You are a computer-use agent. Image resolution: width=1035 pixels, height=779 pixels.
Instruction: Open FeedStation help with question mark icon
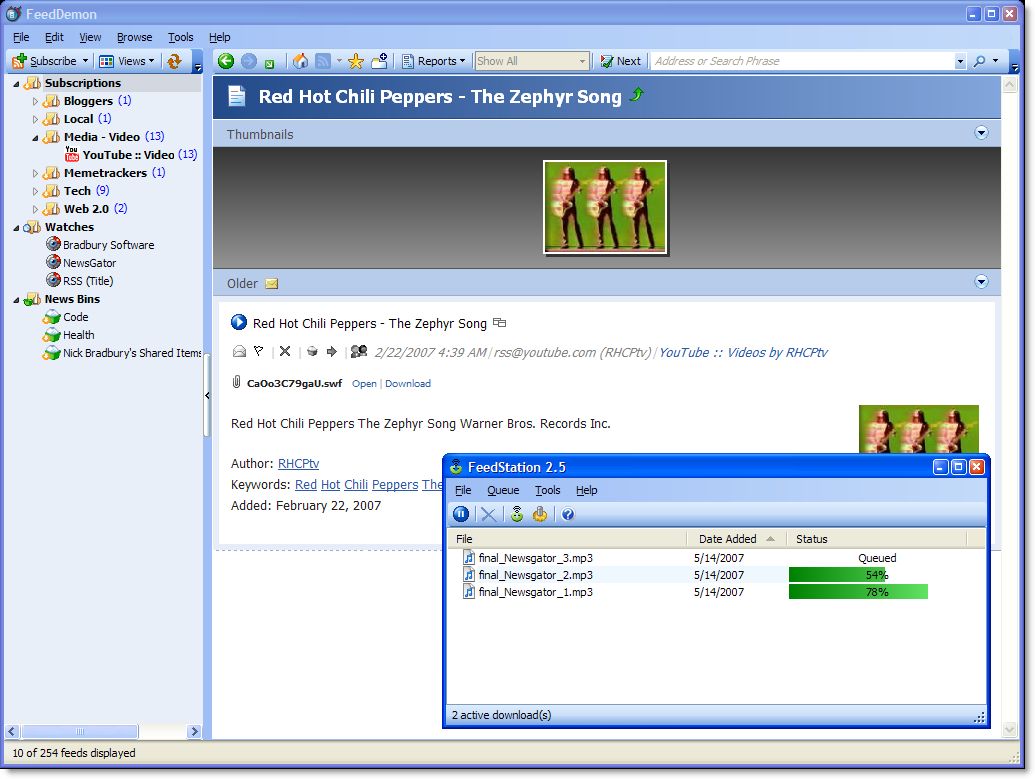tap(568, 514)
